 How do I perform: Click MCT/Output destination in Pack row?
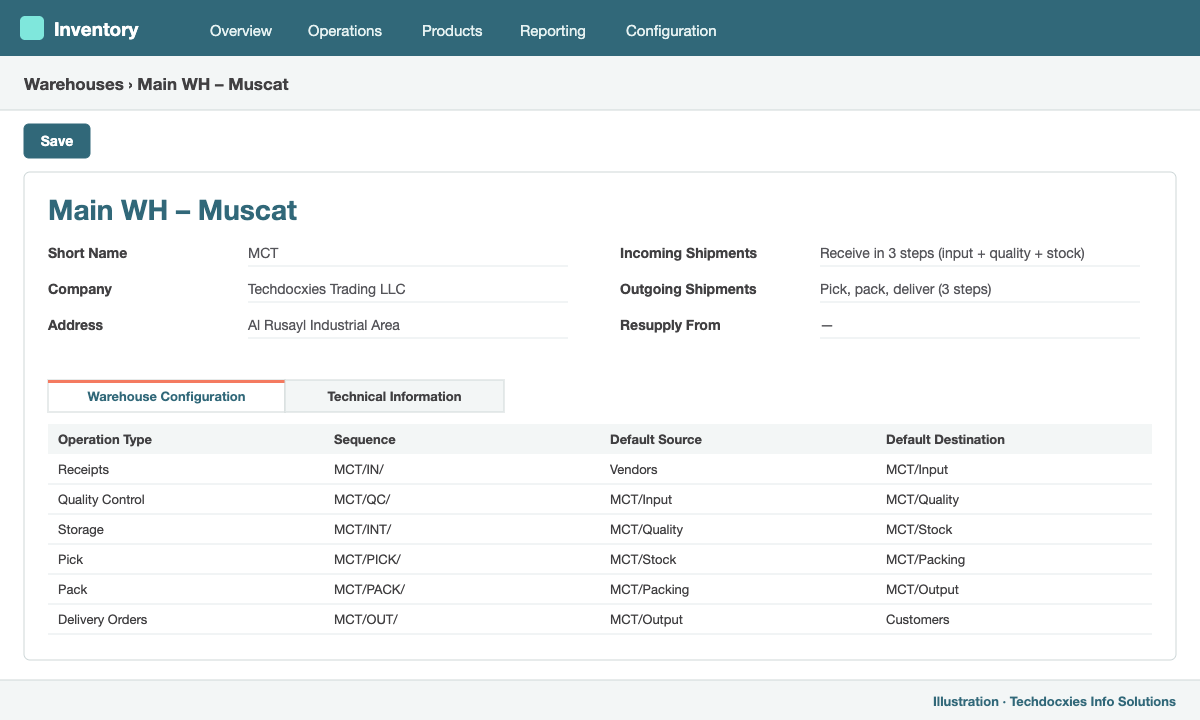coord(922,589)
